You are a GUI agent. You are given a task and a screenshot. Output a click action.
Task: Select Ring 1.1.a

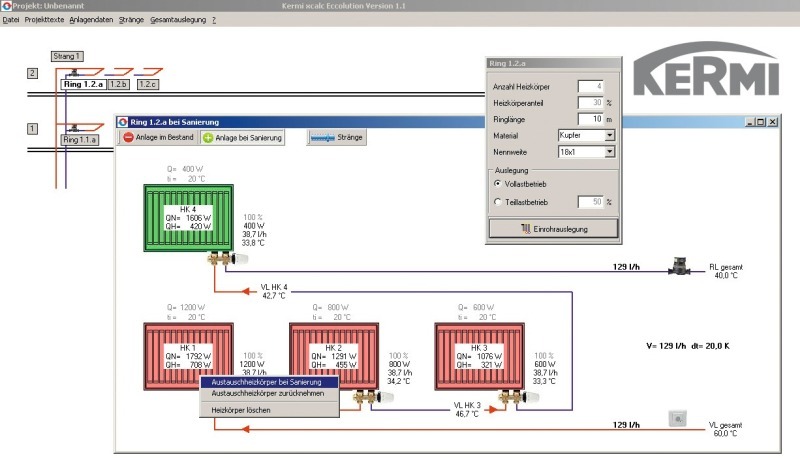(x=80, y=139)
